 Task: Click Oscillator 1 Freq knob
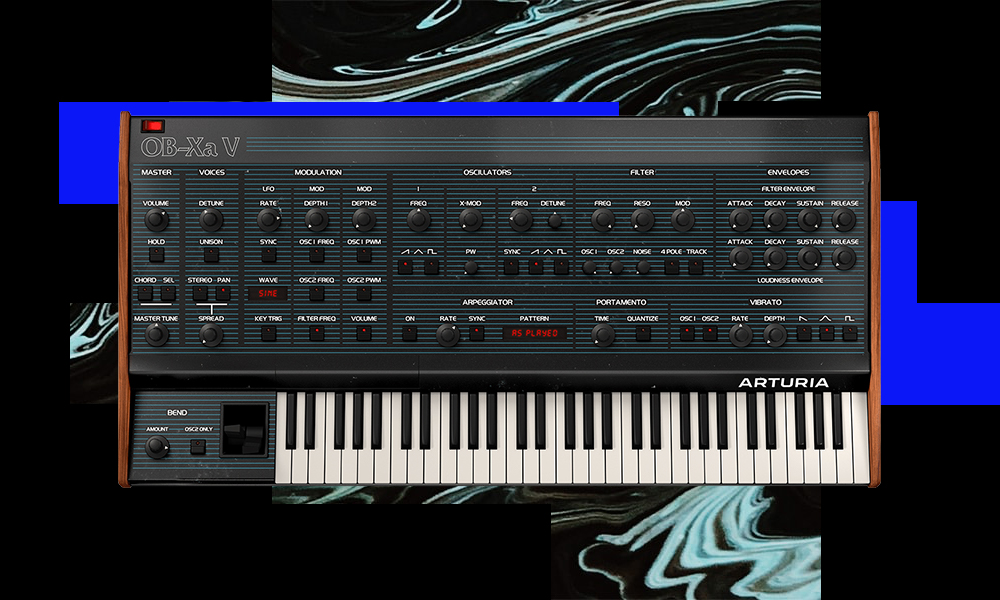[418, 220]
